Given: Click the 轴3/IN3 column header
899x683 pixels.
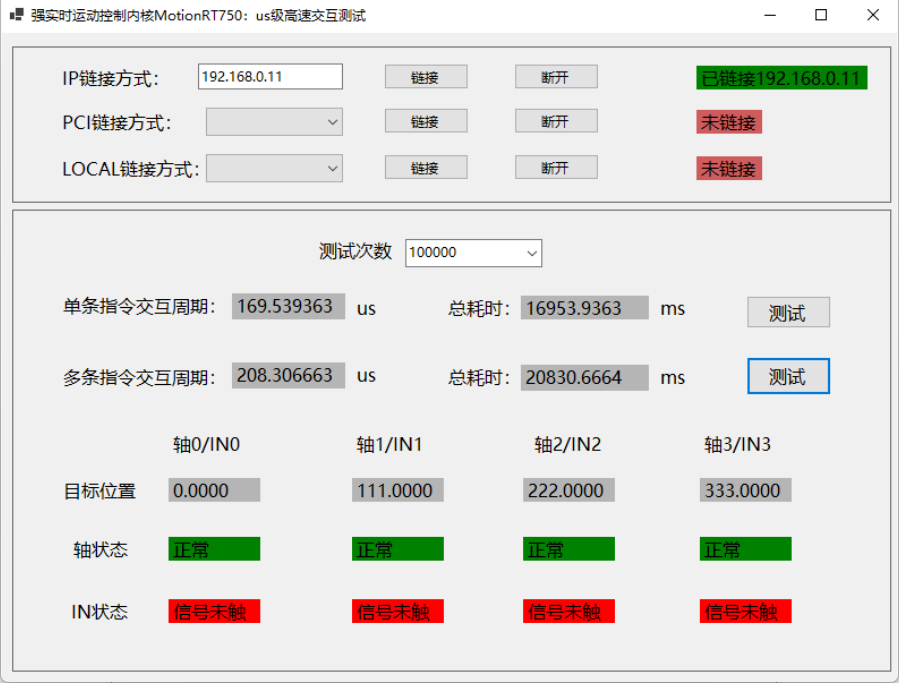Looking at the screenshot, I should pyautogui.click(x=737, y=444).
